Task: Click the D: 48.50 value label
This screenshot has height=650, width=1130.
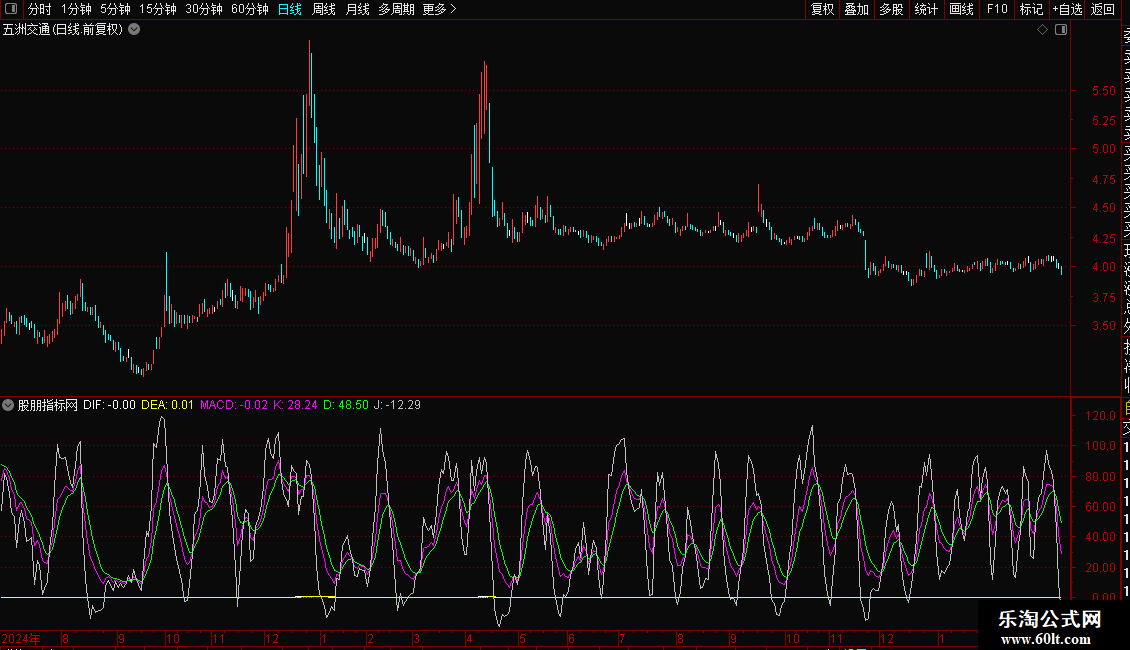Action: (x=345, y=405)
